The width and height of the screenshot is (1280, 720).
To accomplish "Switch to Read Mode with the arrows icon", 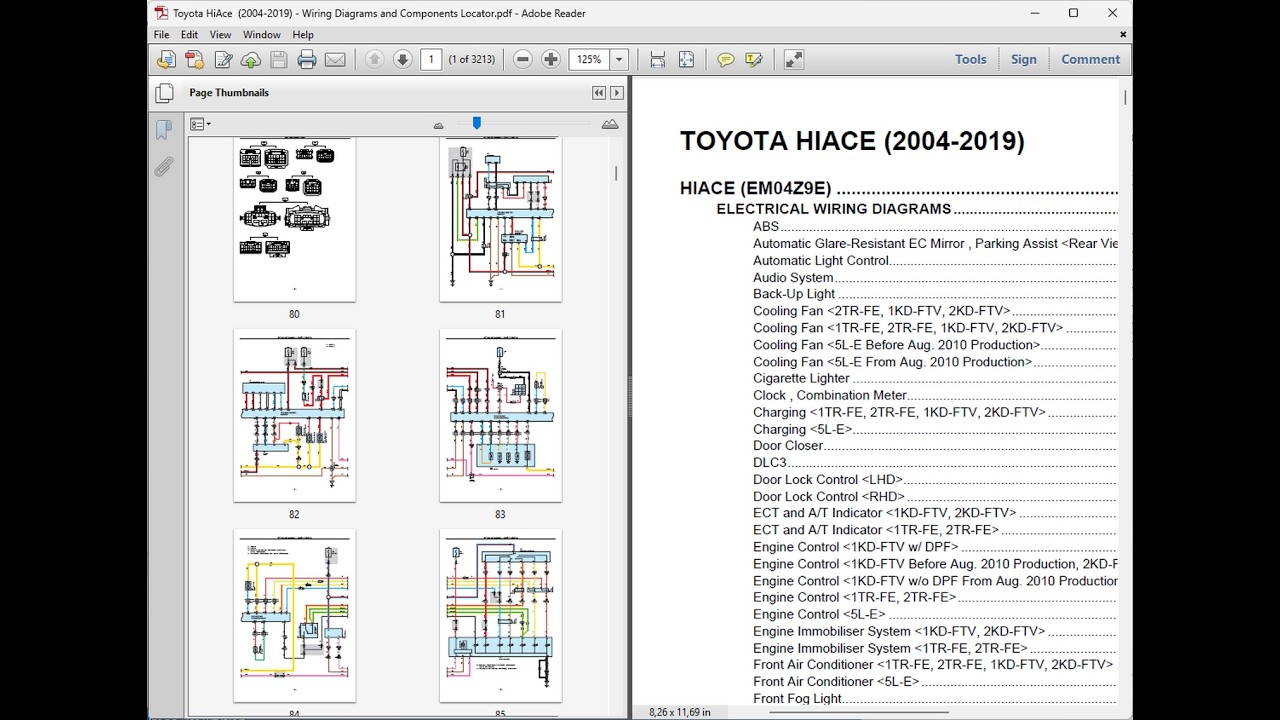I will pos(794,60).
